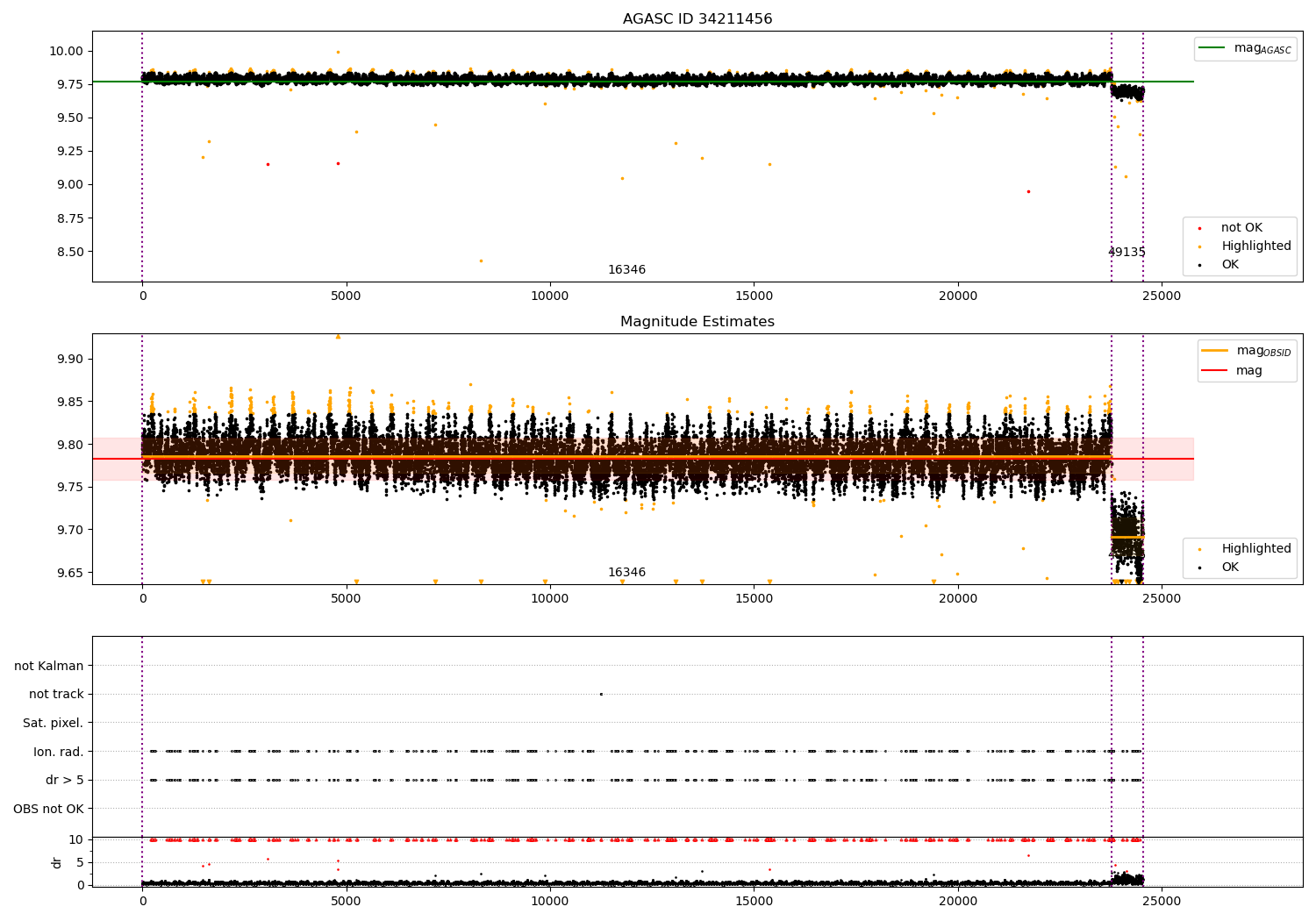Click the 49135 OBSID label
The image size is (1316, 921).
click(x=1126, y=253)
